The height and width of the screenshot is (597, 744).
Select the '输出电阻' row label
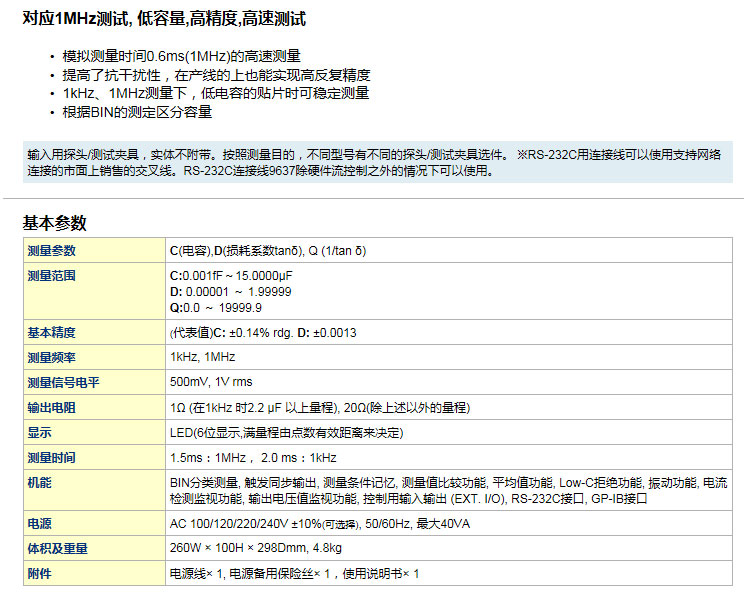click(x=52, y=407)
